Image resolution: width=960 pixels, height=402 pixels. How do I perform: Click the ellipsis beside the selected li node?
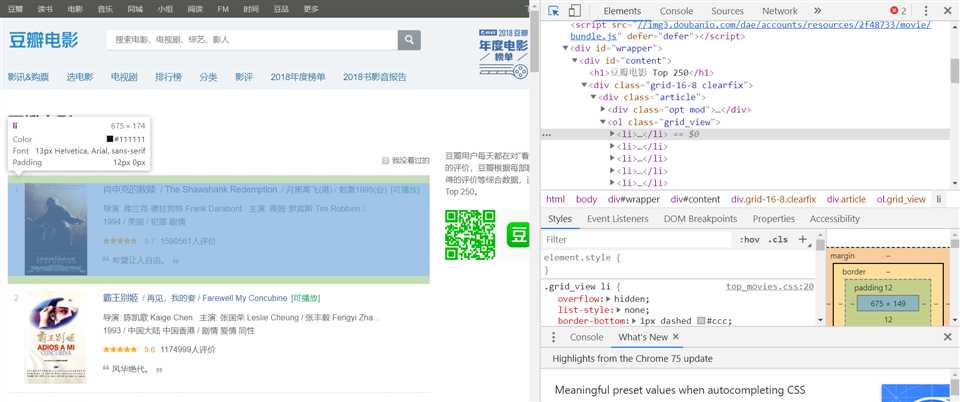547,135
